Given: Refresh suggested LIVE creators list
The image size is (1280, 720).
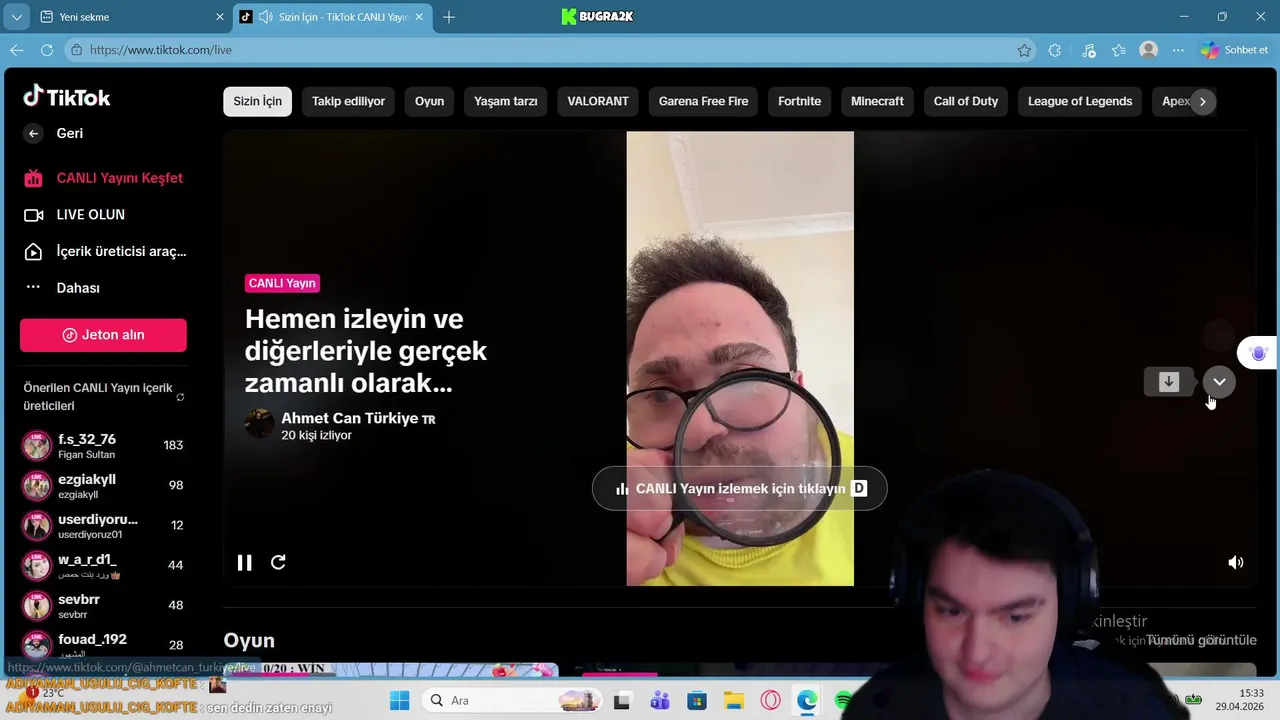Looking at the screenshot, I should pyautogui.click(x=180, y=397).
